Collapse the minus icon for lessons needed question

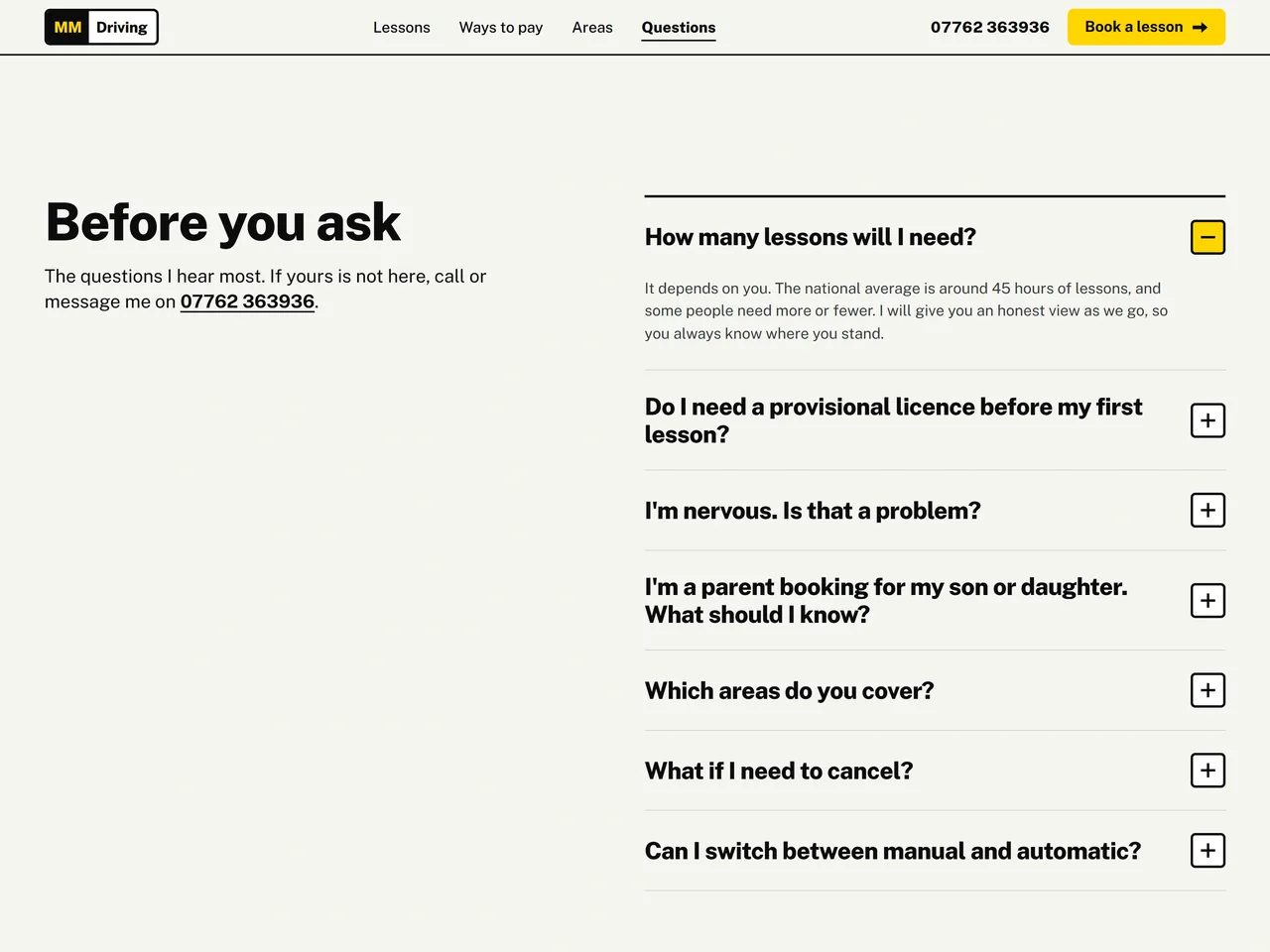[x=1207, y=237]
